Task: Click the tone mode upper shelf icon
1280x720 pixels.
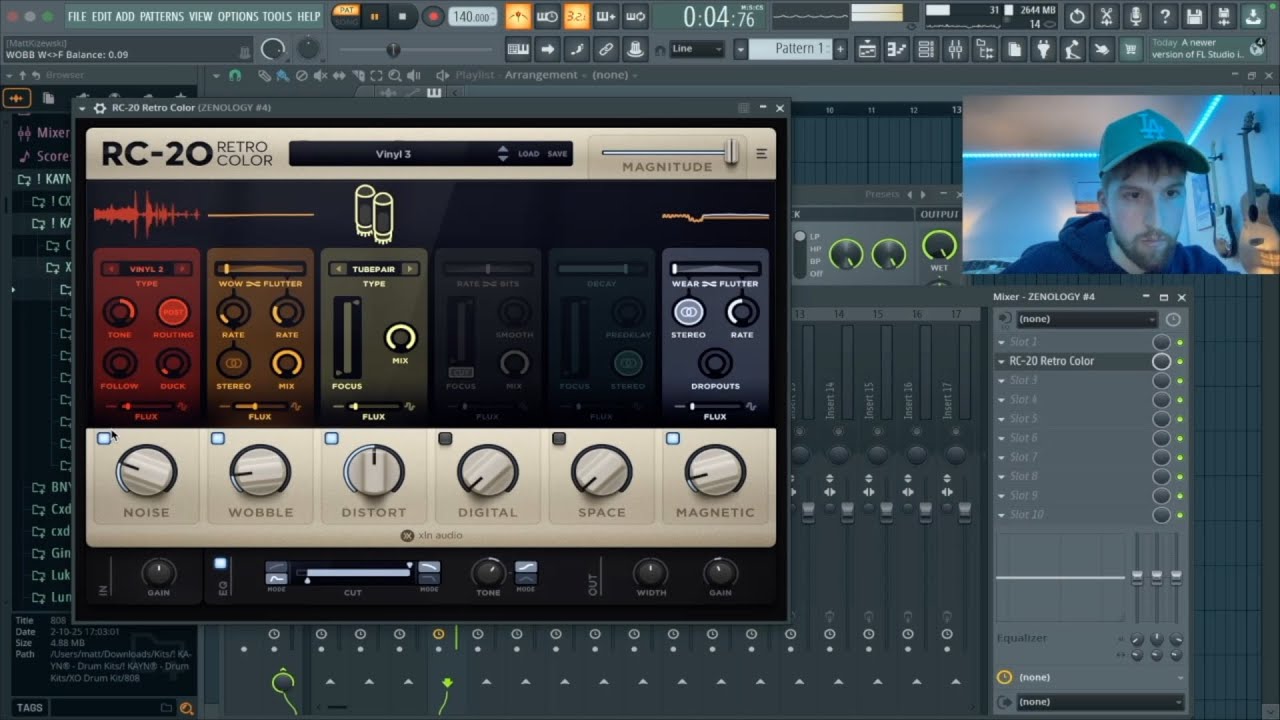Action: [525, 567]
